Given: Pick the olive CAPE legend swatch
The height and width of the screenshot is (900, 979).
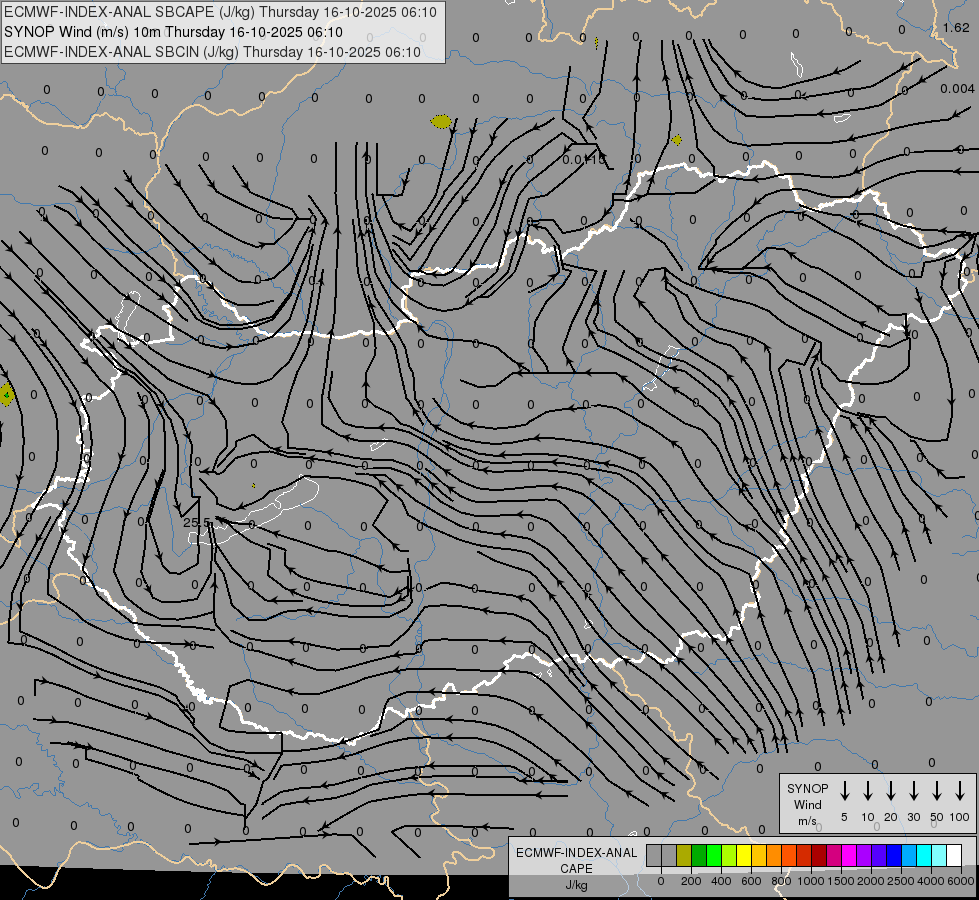Looking at the screenshot, I should pos(684,855).
